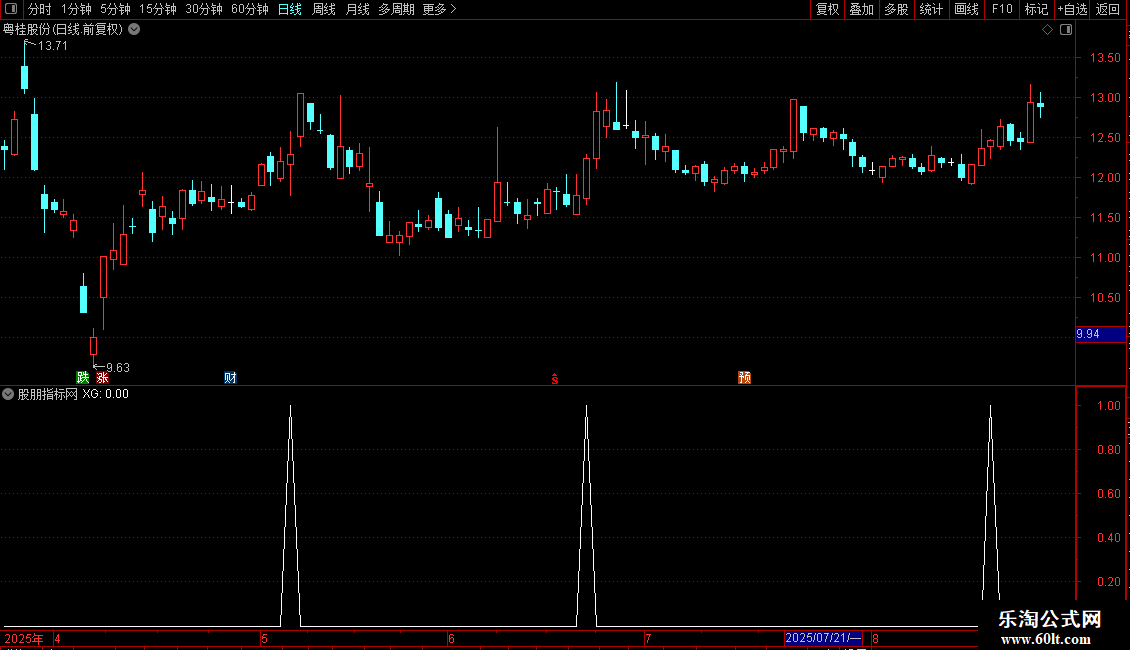
Task: Open the stock title dropdown arrow next to 粤桂股份
Action: 134,30
